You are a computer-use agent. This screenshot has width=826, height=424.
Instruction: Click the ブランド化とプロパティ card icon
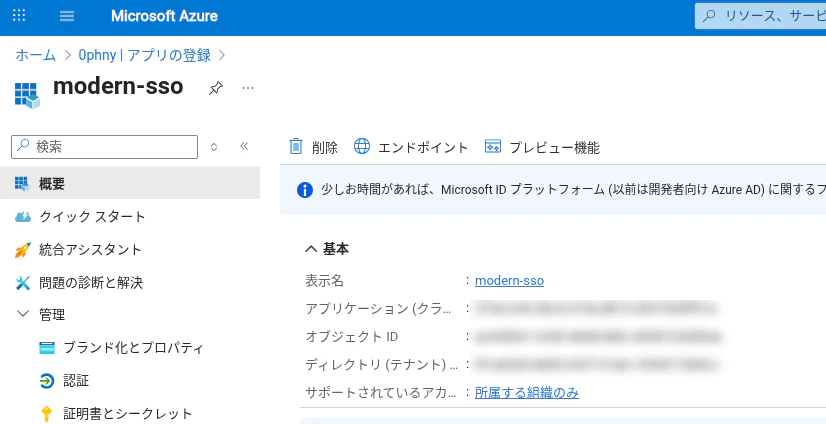click(47, 348)
